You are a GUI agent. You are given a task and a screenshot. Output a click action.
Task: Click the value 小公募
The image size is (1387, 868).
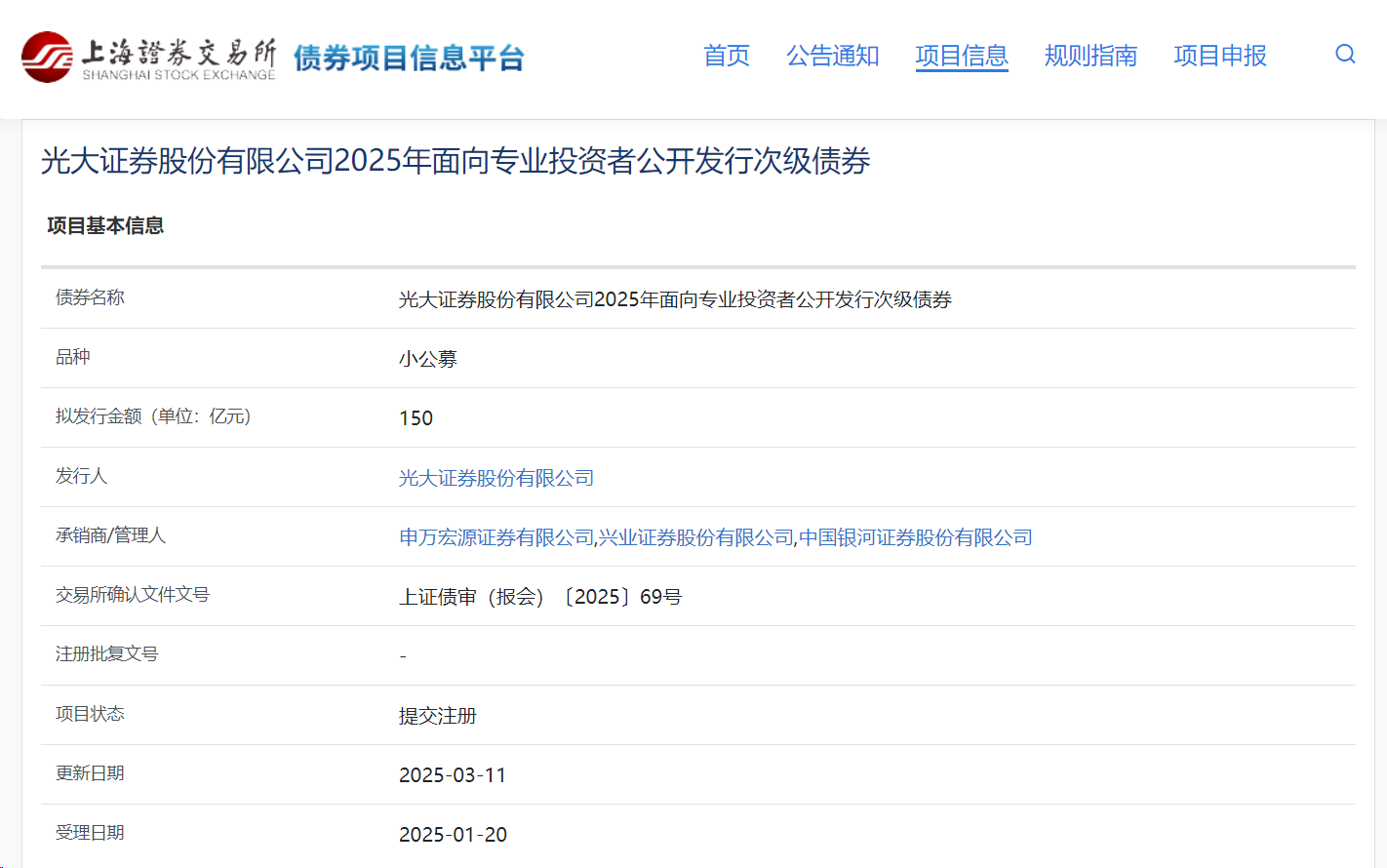click(428, 359)
